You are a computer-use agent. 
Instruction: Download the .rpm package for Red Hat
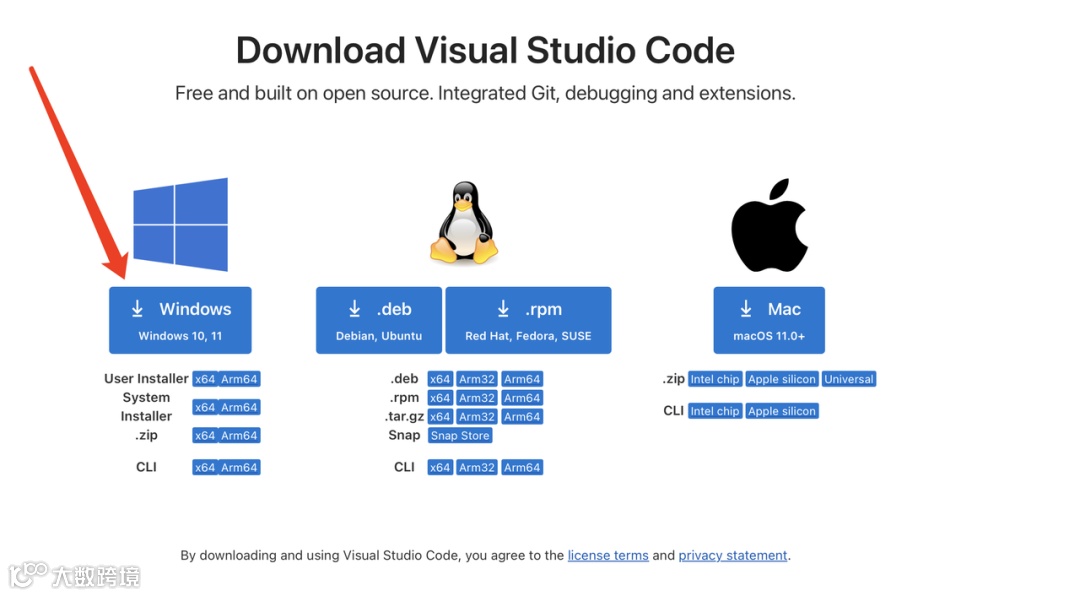click(x=528, y=320)
